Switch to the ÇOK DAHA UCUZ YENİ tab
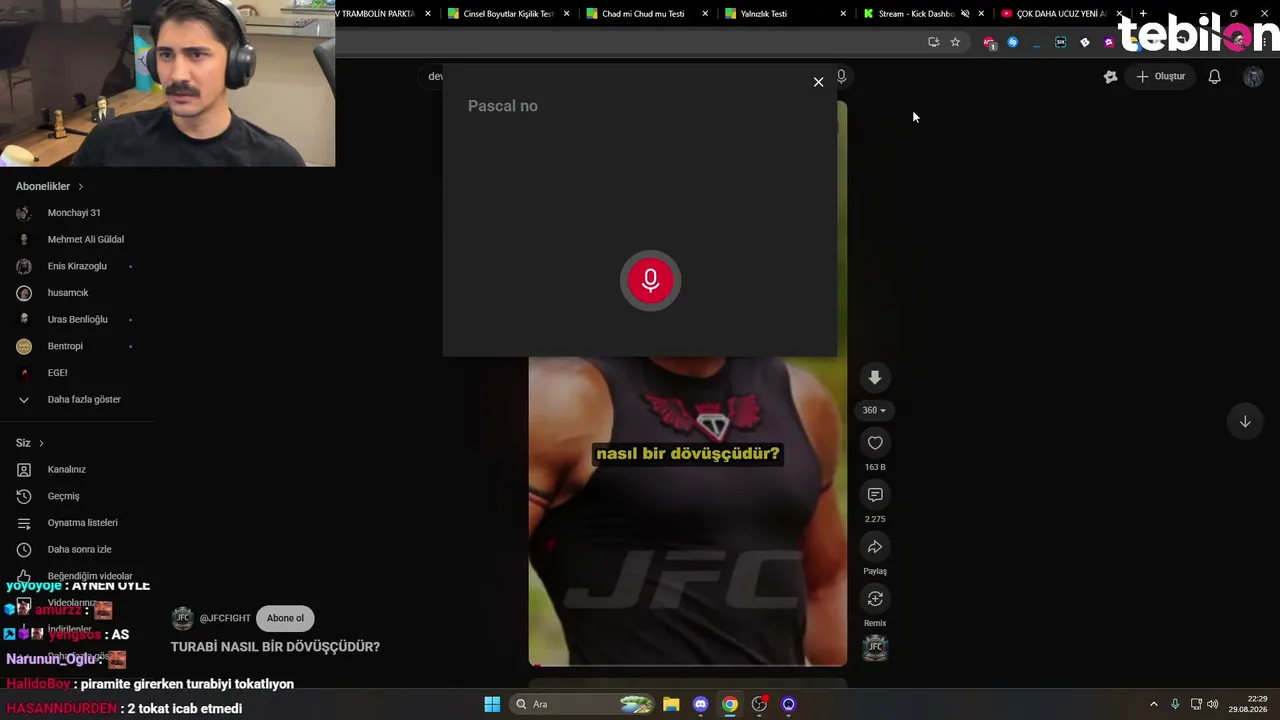The image size is (1280, 720). pos(1061,14)
